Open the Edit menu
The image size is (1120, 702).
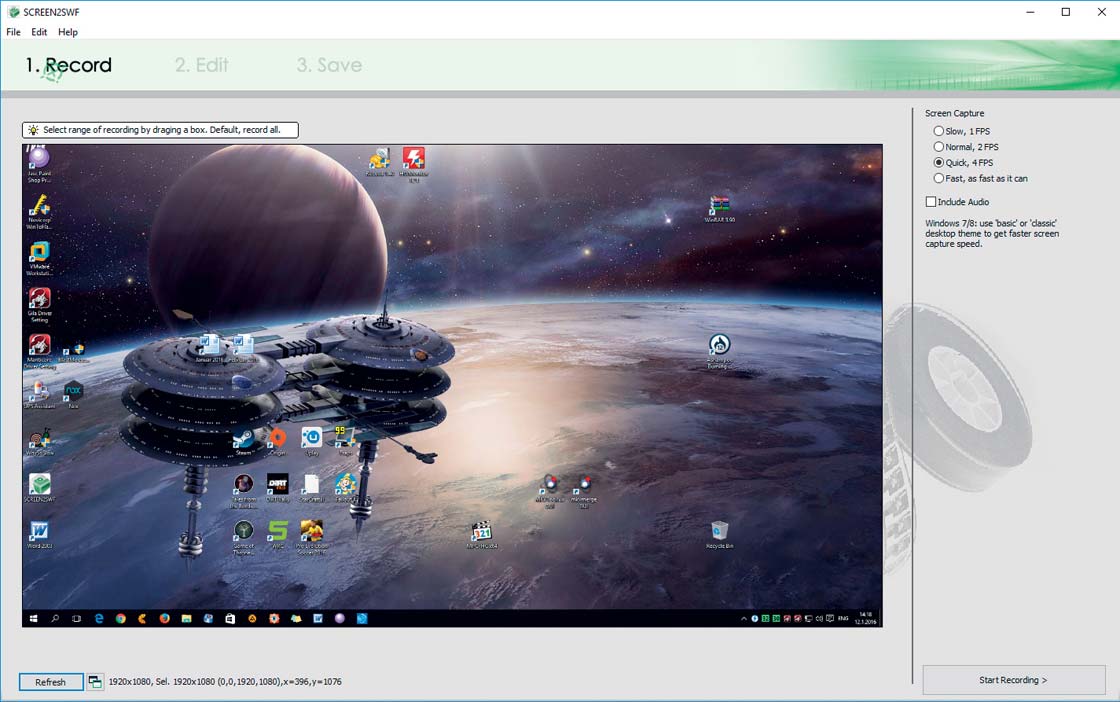point(39,32)
